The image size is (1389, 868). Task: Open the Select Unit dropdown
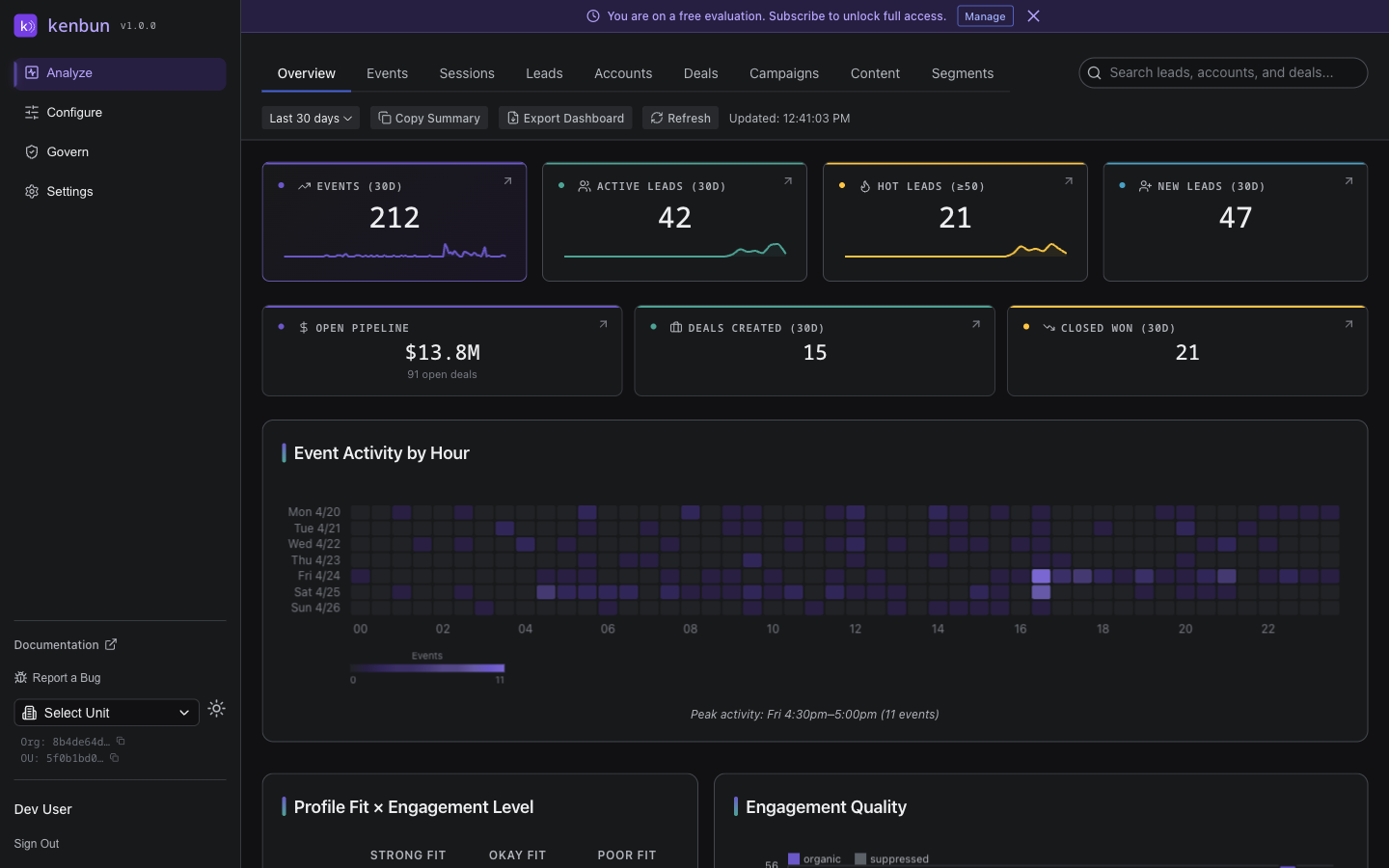[106, 713]
